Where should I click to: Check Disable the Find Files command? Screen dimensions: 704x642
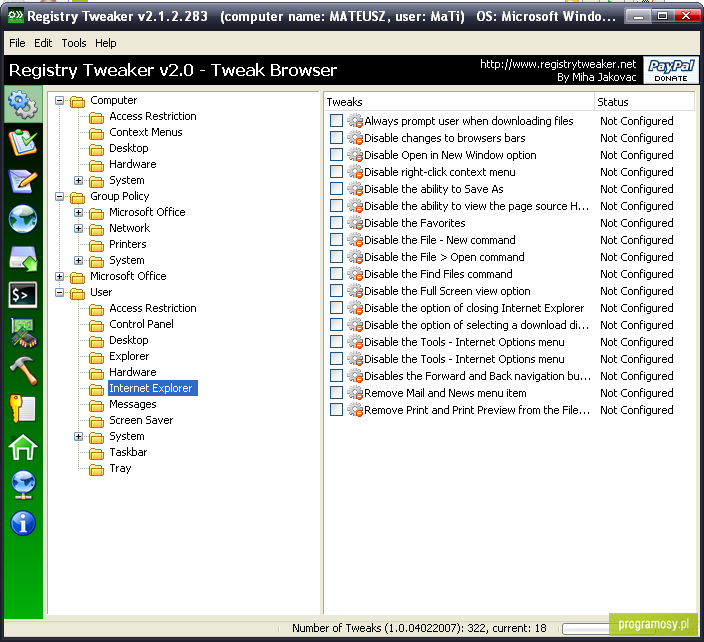(x=336, y=273)
